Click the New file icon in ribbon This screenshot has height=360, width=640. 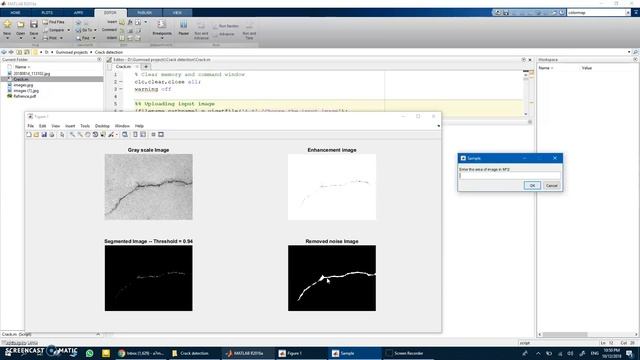click(7, 24)
